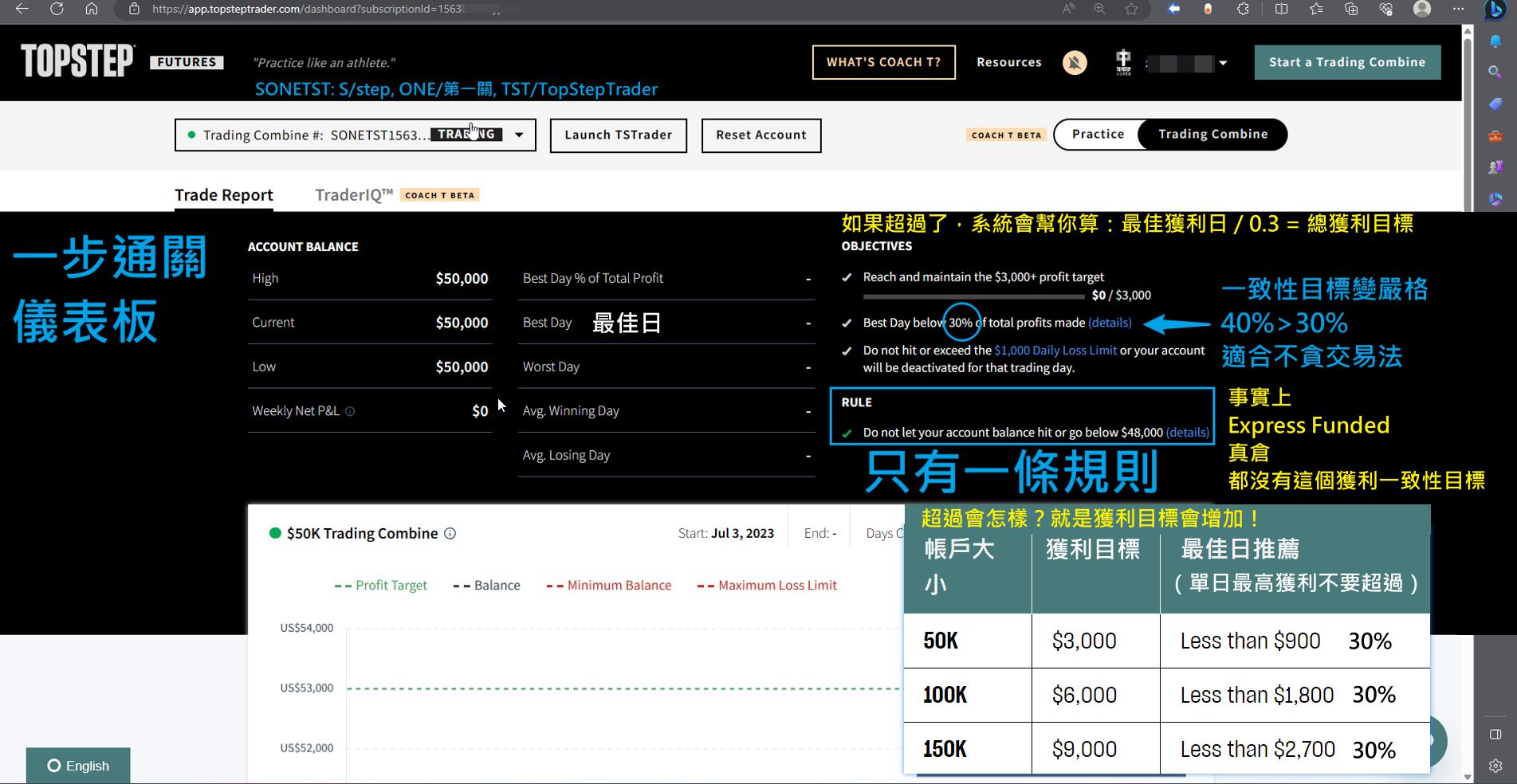This screenshot has height=784, width=1517.
Task: Click the sidebar notification bell icon
Action: [x=1495, y=41]
